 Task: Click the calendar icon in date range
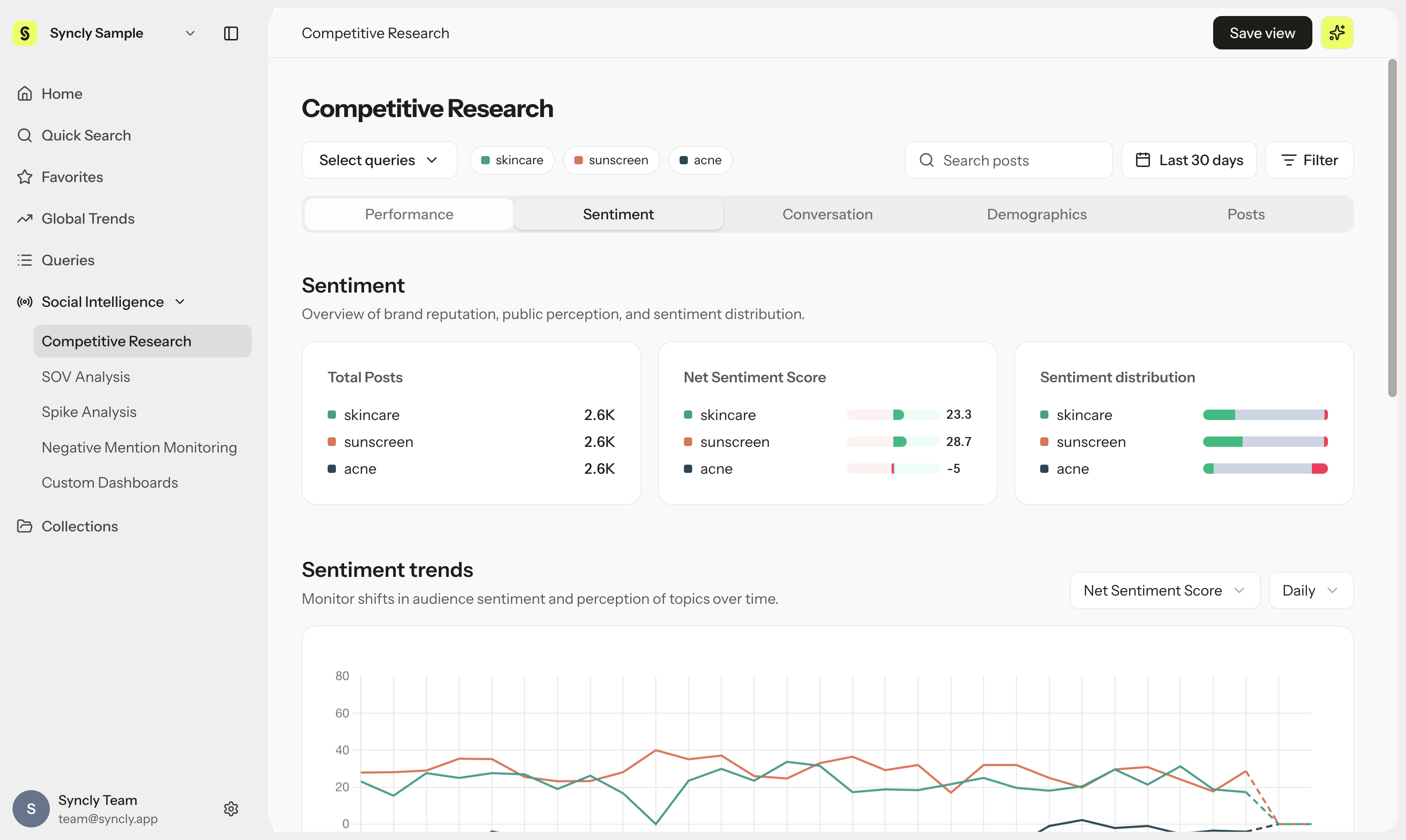[1143, 160]
